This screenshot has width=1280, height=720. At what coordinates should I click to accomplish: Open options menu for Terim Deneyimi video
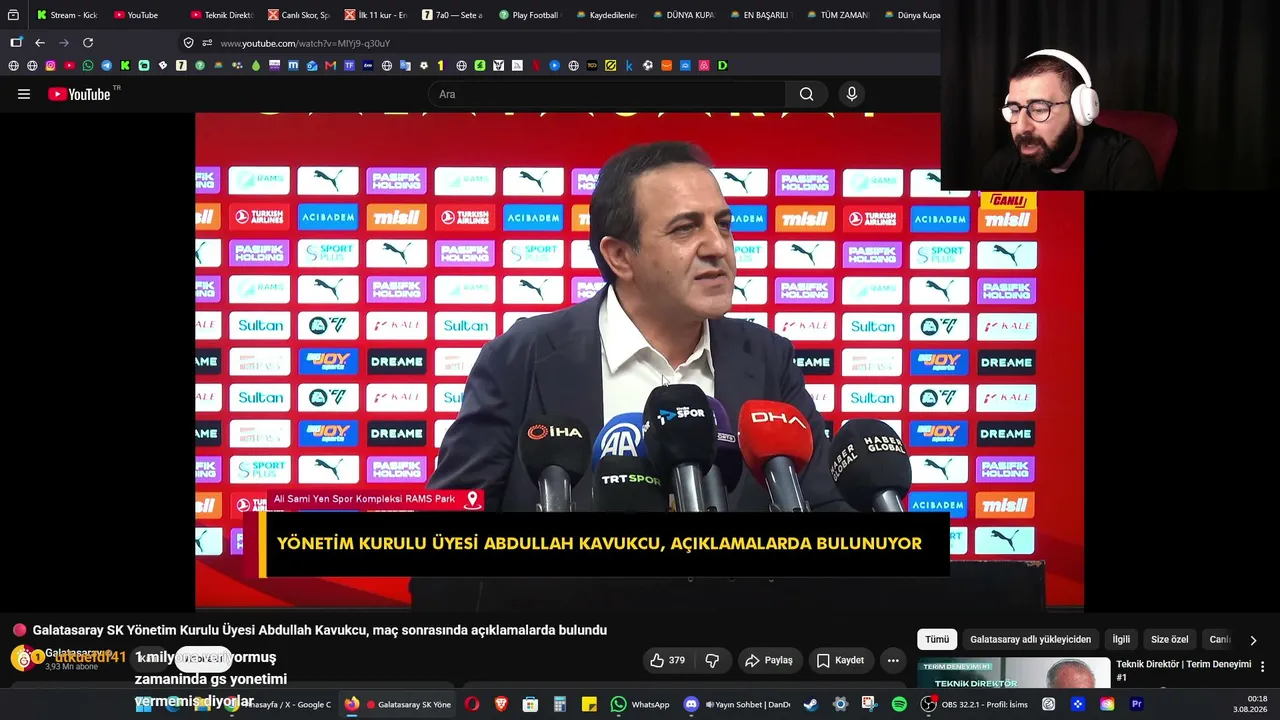[1262, 667]
